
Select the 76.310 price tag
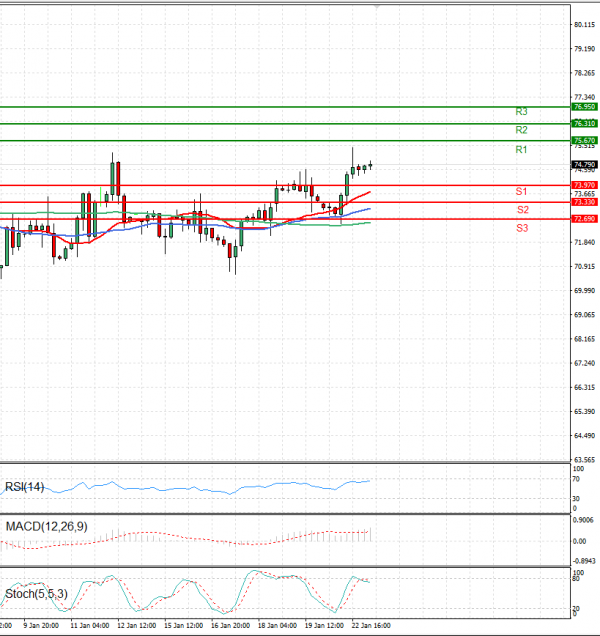(x=584, y=123)
